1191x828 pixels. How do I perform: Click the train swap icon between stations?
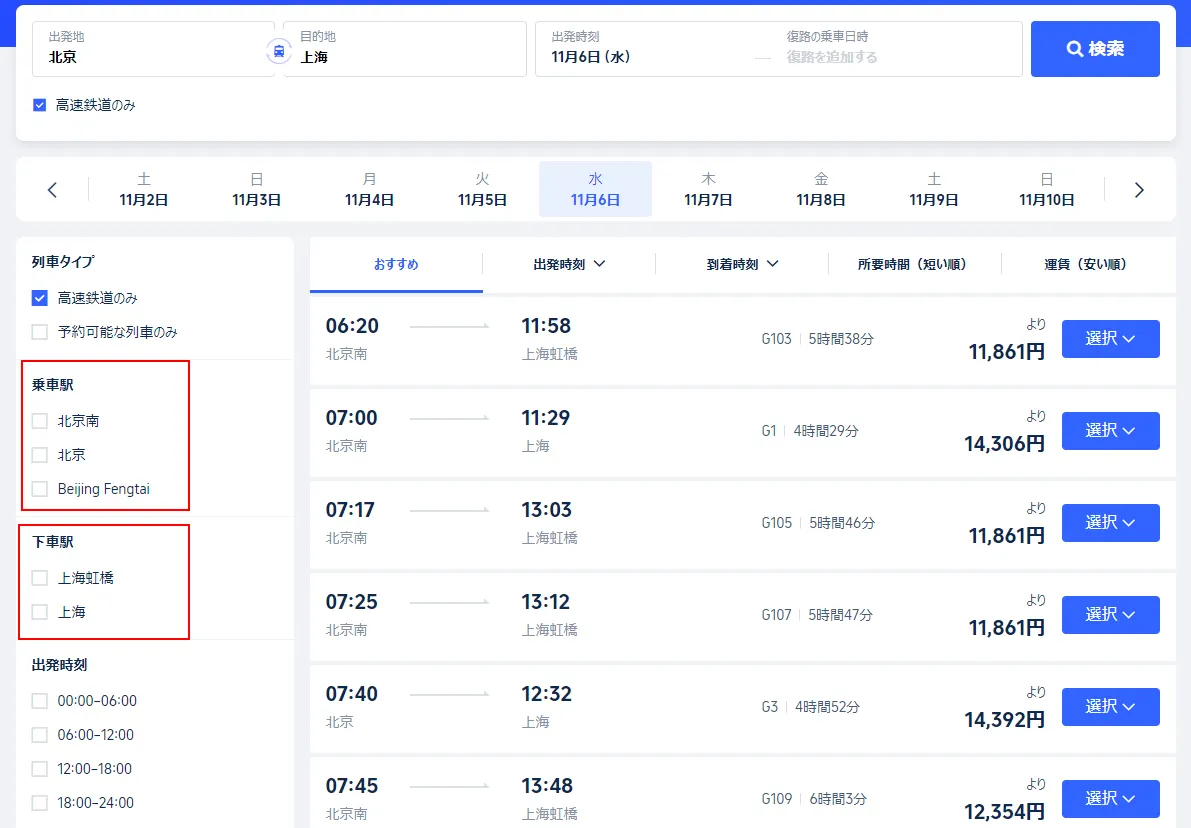tap(279, 50)
